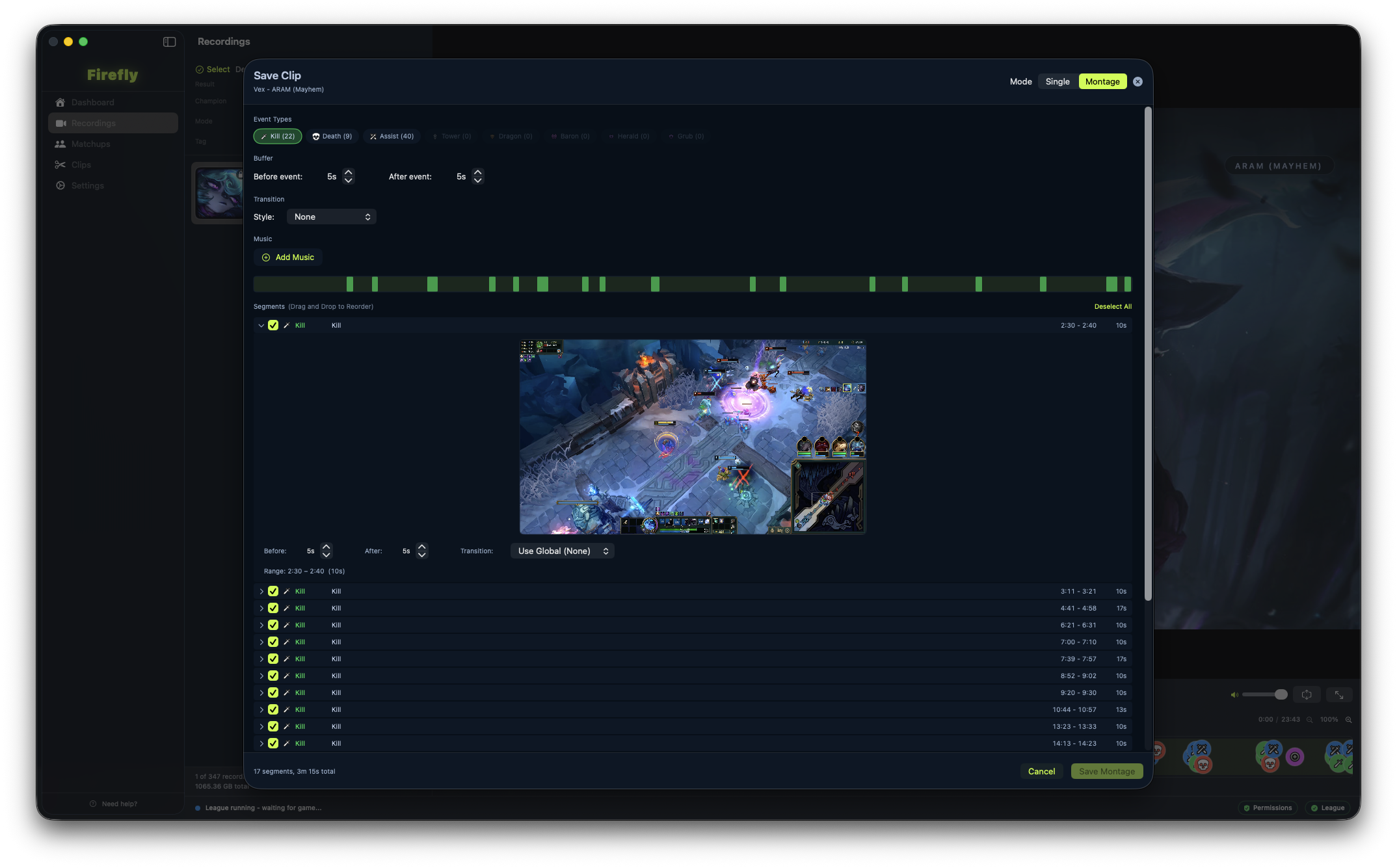Expand the 8:52 - 9:02 kill segment
The height and width of the screenshot is (868, 1397).
click(x=261, y=676)
